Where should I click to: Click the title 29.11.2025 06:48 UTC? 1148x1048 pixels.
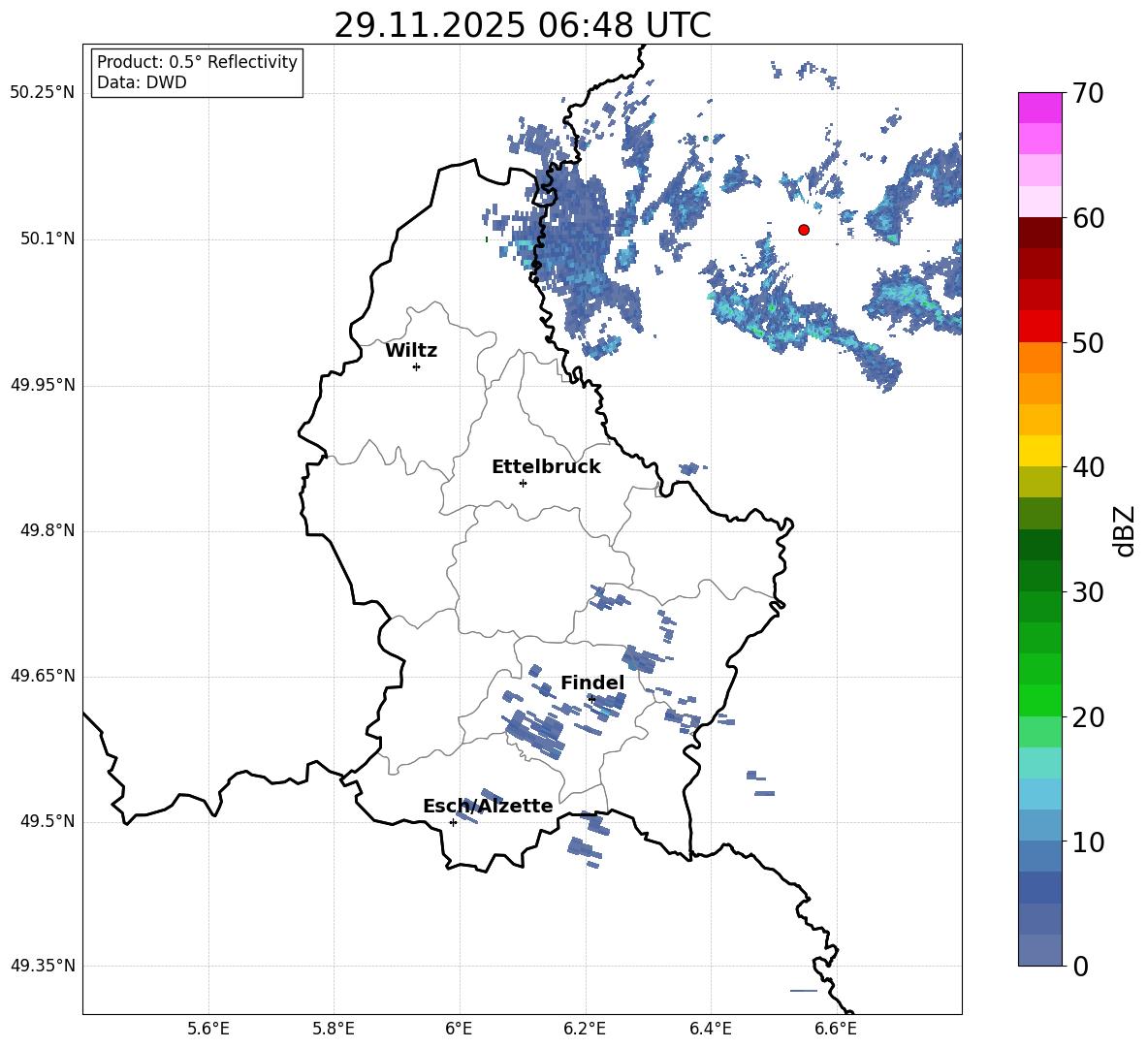[523, 25]
